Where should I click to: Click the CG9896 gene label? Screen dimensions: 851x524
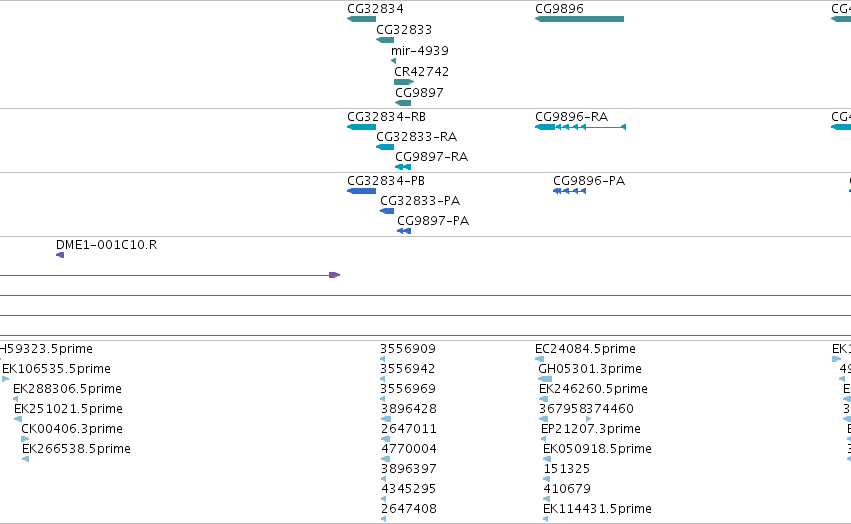[x=559, y=9]
